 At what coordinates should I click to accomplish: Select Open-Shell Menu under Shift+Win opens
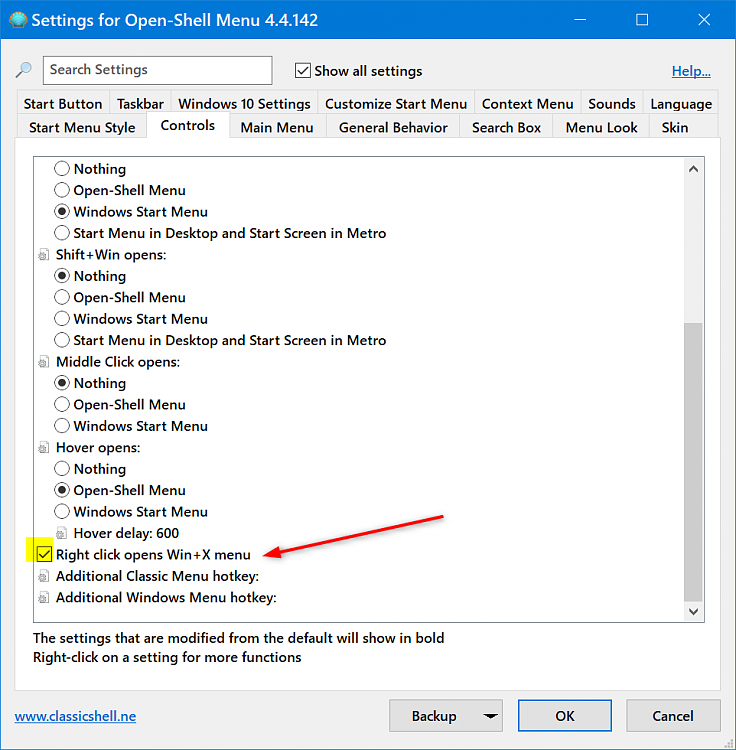pyautogui.click(x=62, y=297)
